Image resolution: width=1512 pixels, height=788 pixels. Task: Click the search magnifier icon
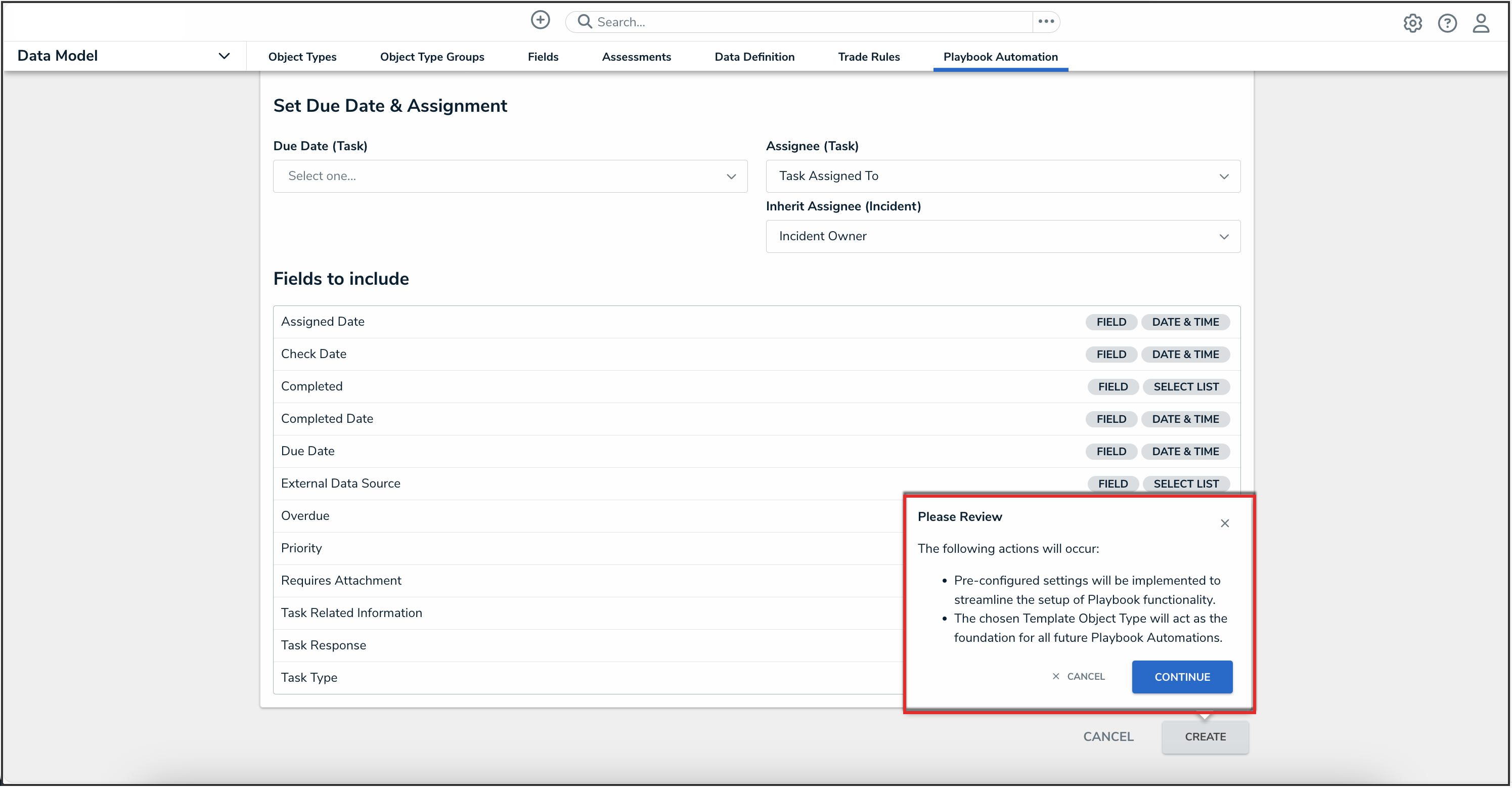(x=584, y=22)
